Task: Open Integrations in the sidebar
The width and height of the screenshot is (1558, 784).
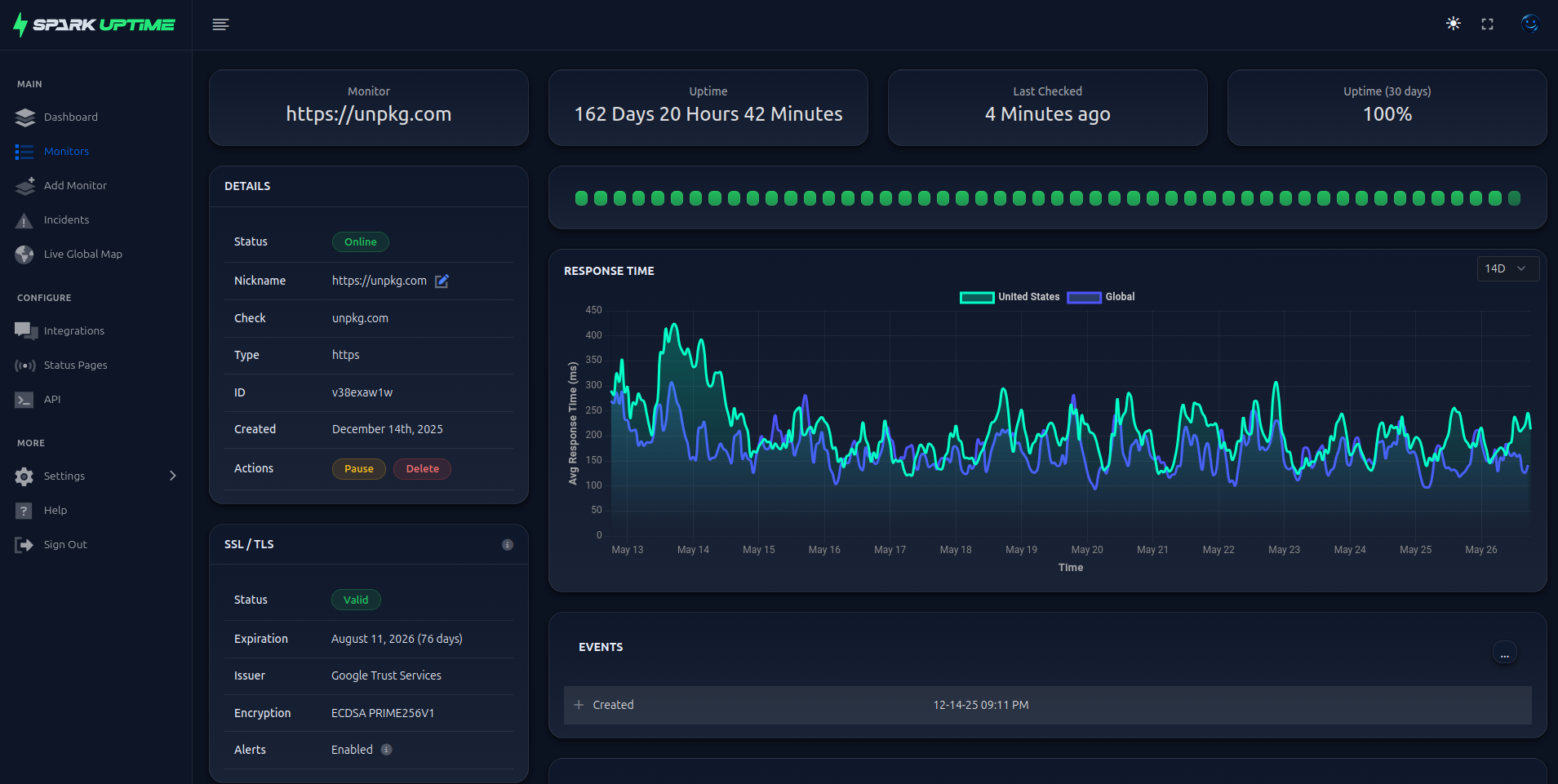Action: 74,330
